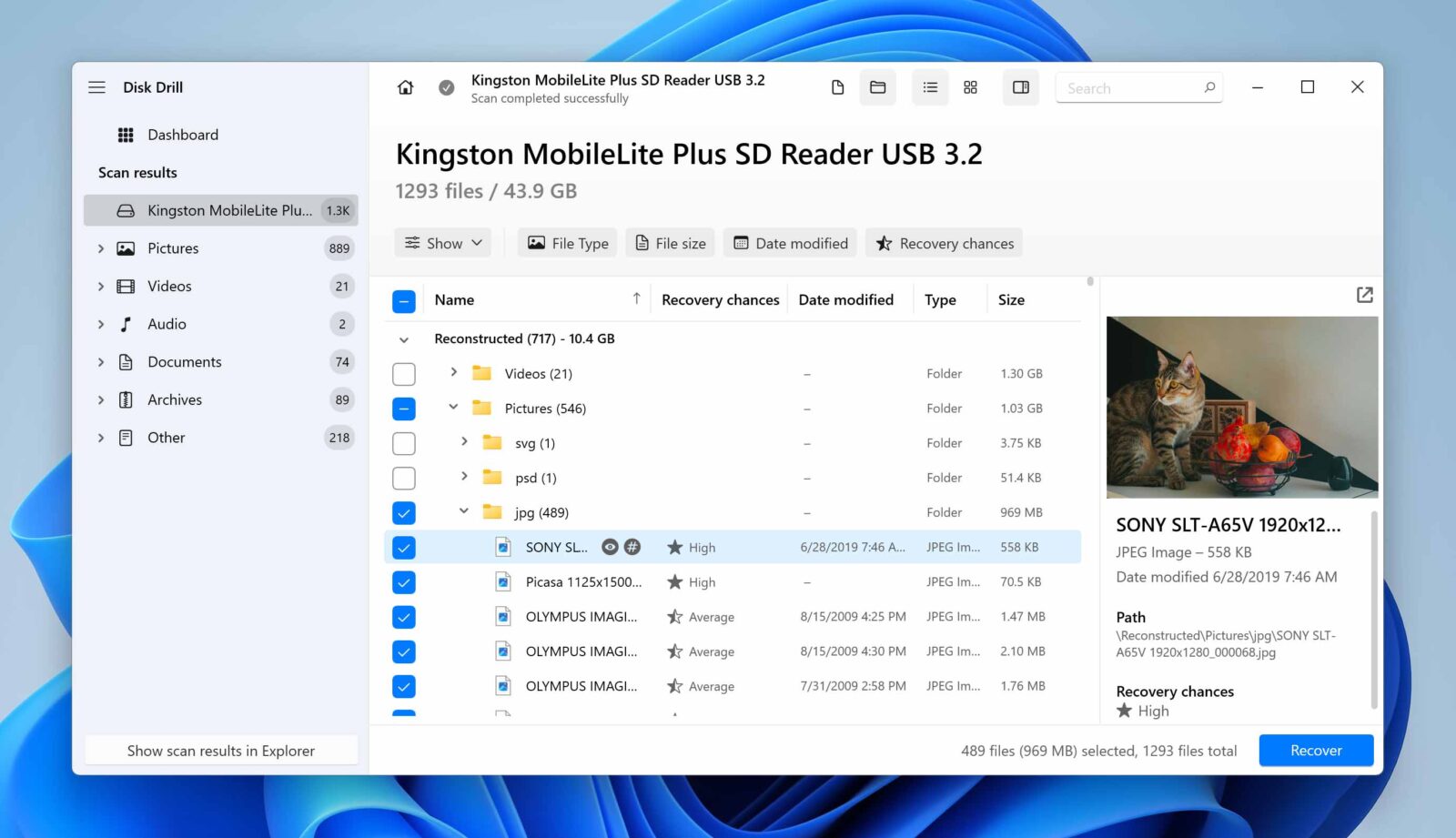Toggle the preview panel icon

tap(1020, 87)
